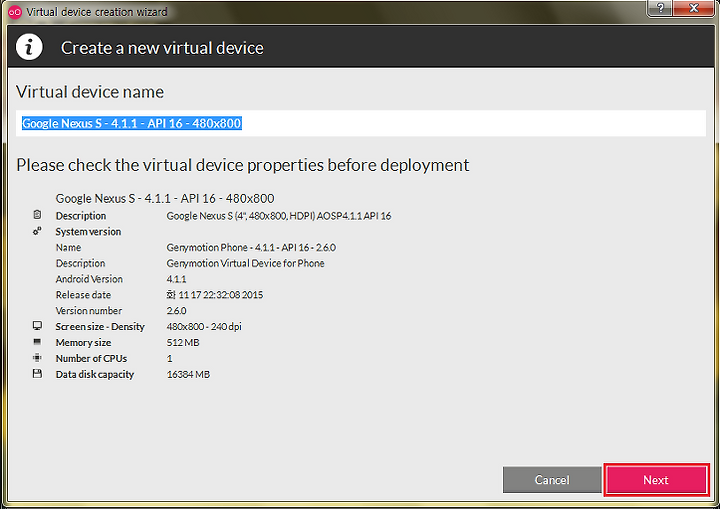Click the CPU icon beside Number of CPUs
720x509 pixels.
pos(37,357)
